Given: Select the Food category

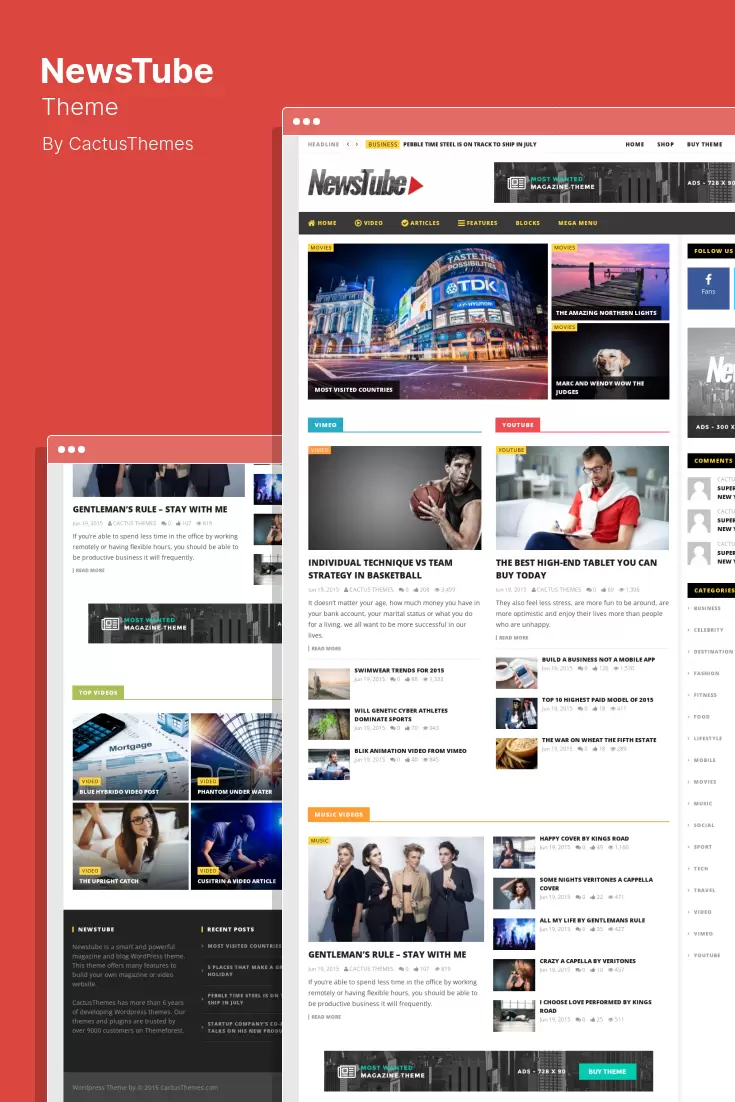Looking at the screenshot, I should pyautogui.click(x=701, y=717).
